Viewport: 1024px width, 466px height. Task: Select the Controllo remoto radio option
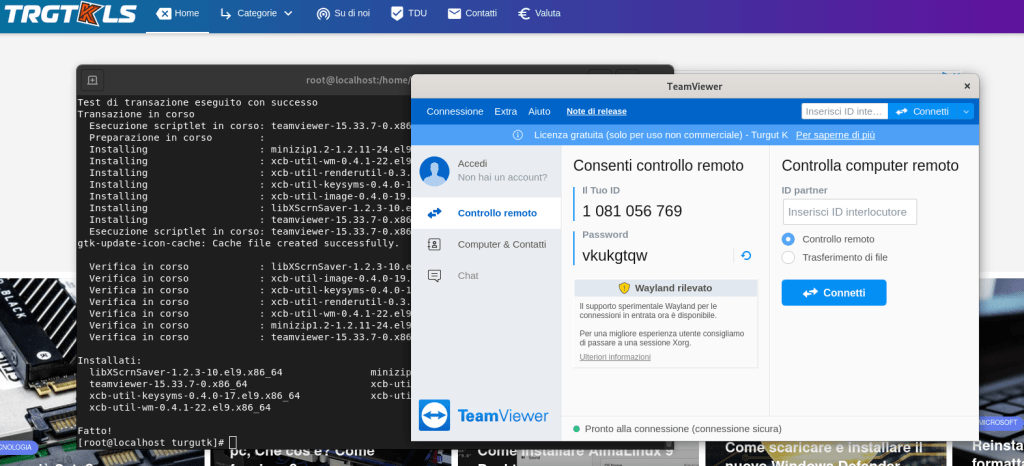tap(788, 239)
